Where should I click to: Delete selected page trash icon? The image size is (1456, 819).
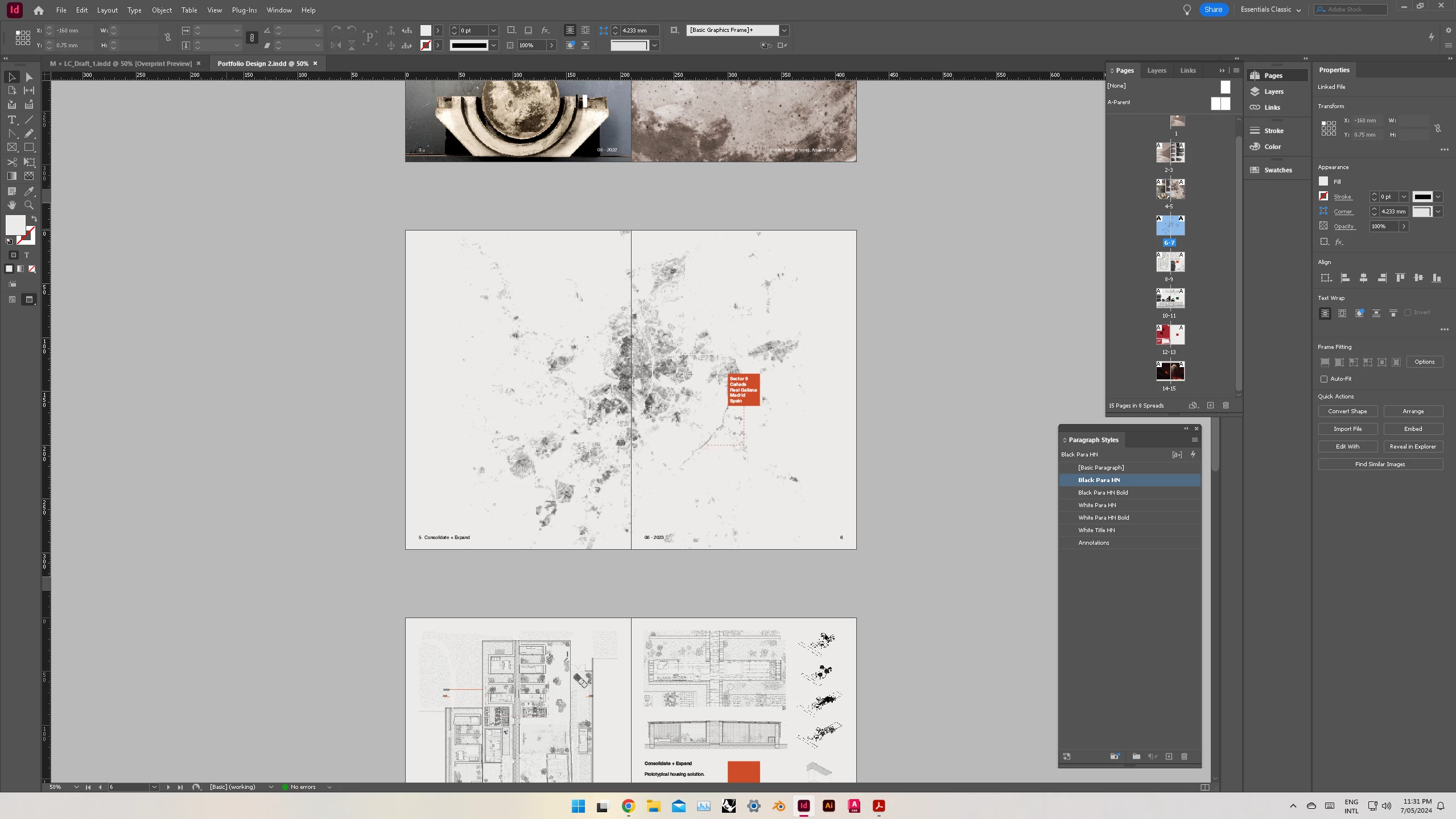pos(1226,405)
